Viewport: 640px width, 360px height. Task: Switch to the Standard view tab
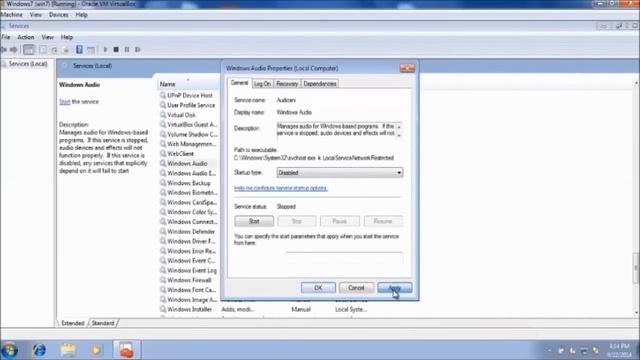point(103,323)
